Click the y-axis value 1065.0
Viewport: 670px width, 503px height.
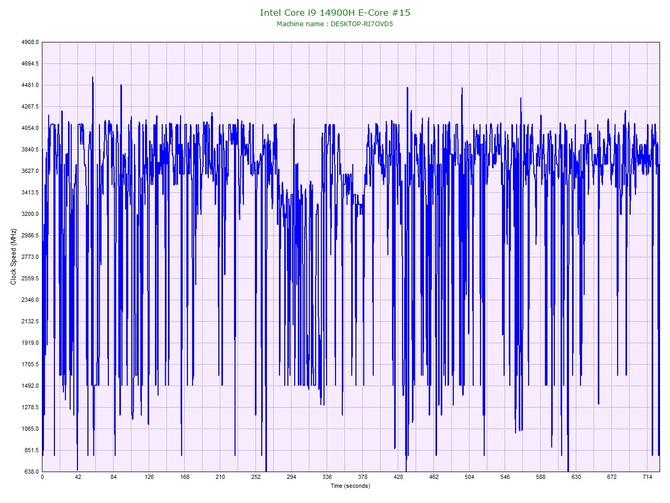tap(30, 429)
